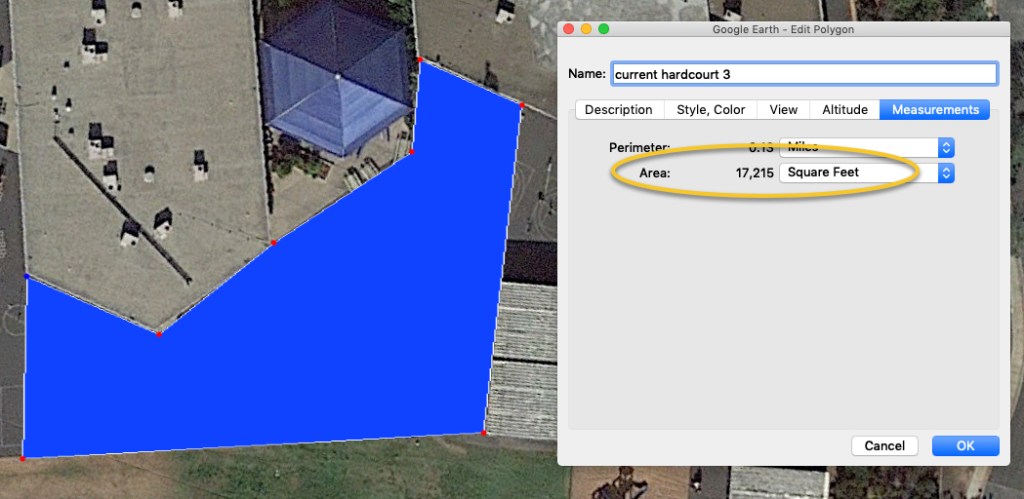Viewport: 1024px width, 499px height.
Task: Click the blue gazebo roof on the map
Action: point(337,85)
